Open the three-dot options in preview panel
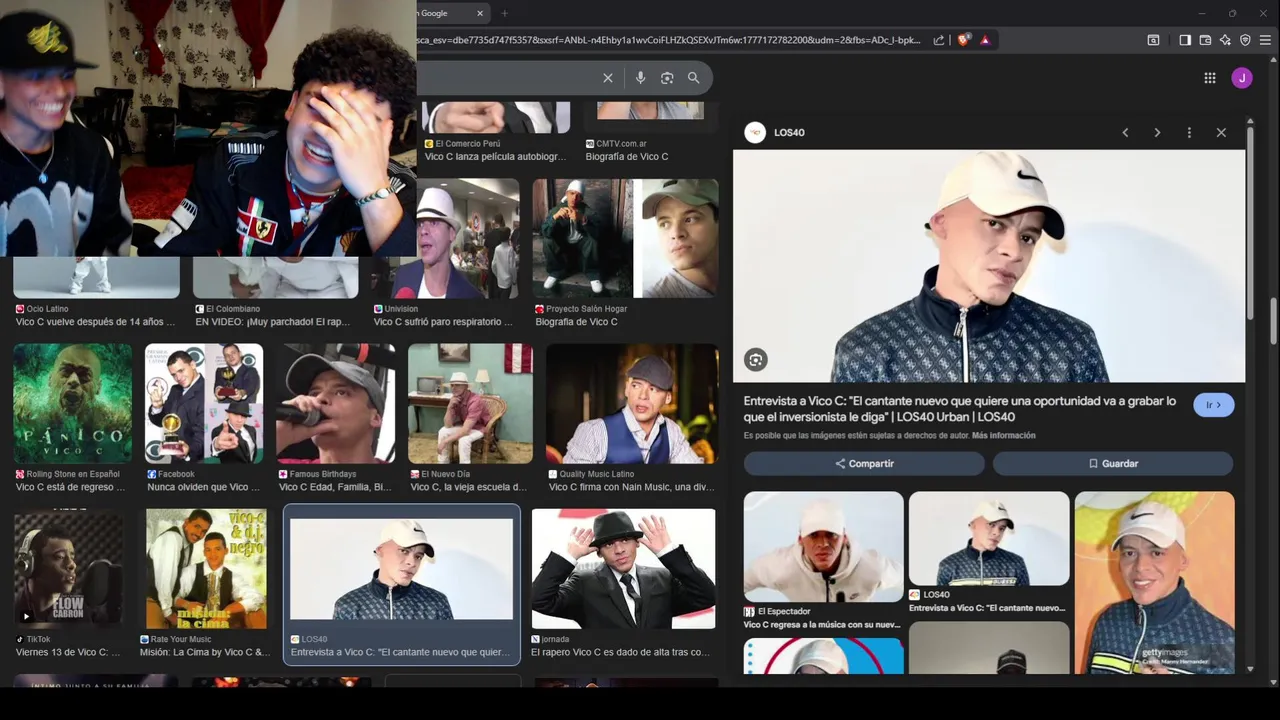The image size is (1280, 720). pyautogui.click(x=1189, y=132)
